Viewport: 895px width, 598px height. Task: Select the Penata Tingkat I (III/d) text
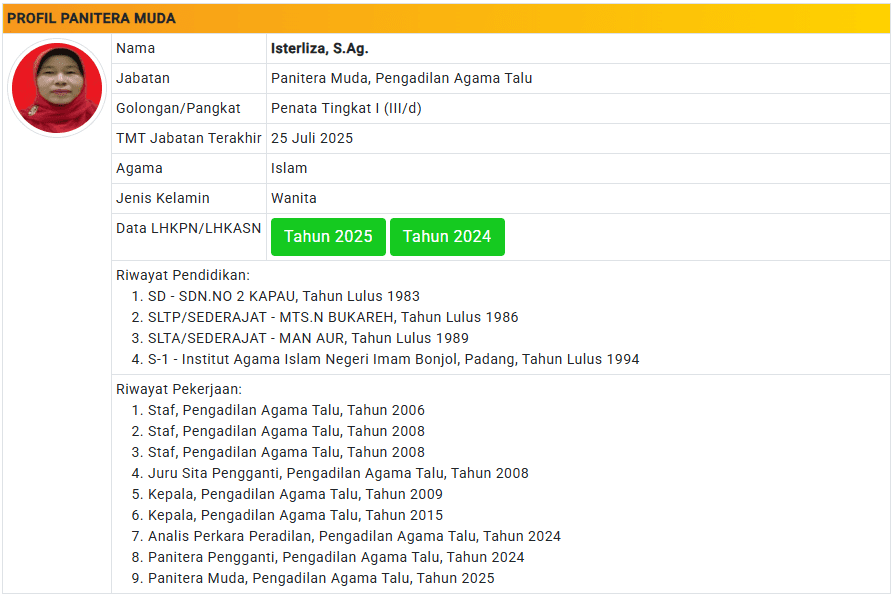346,108
